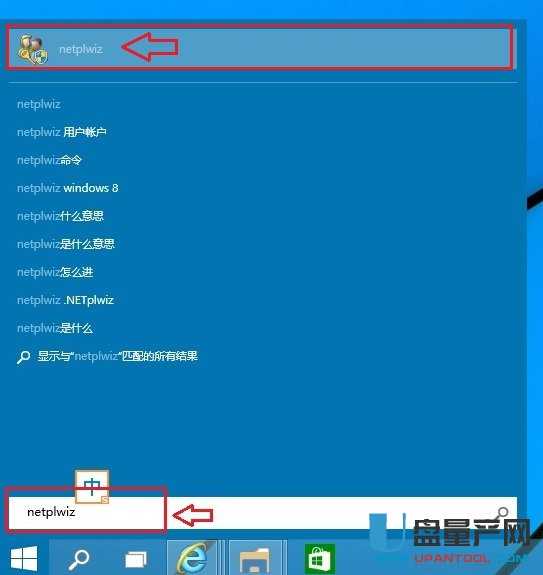This screenshot has height=575, width=543.
Task: Select the netplwiz怎么进 suggestion
Action: tap(55, 272)
